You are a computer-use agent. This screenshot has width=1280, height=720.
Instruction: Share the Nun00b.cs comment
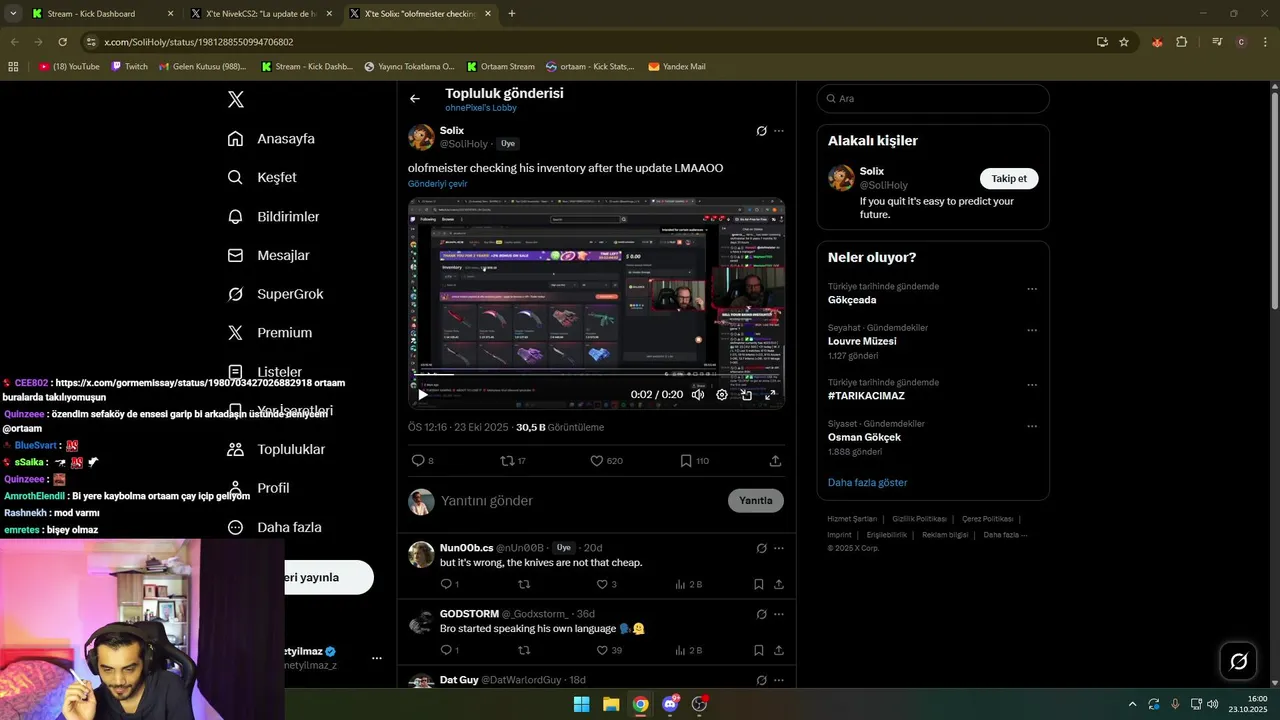[x=778, y=584]
